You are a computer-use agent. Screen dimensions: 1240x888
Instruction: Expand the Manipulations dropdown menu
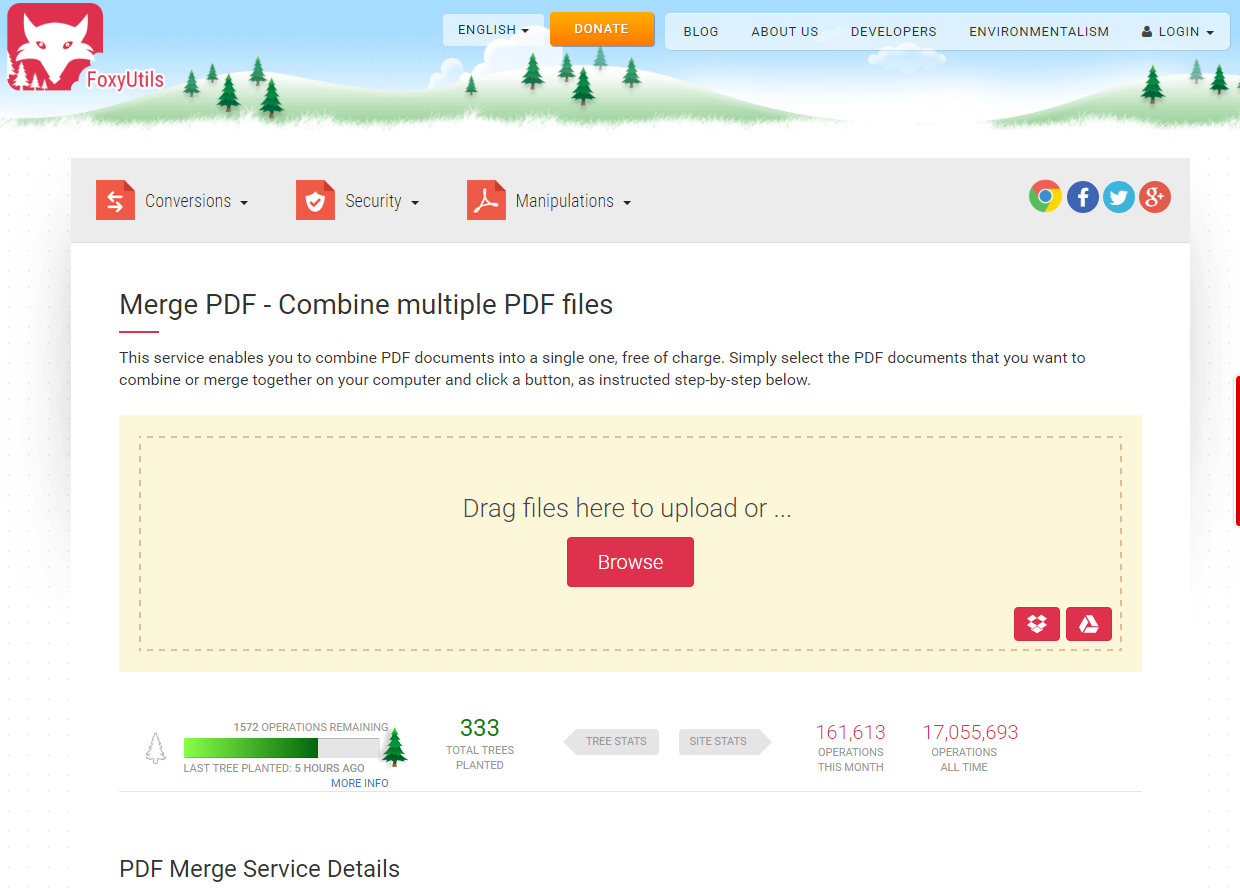pos(572,202)
